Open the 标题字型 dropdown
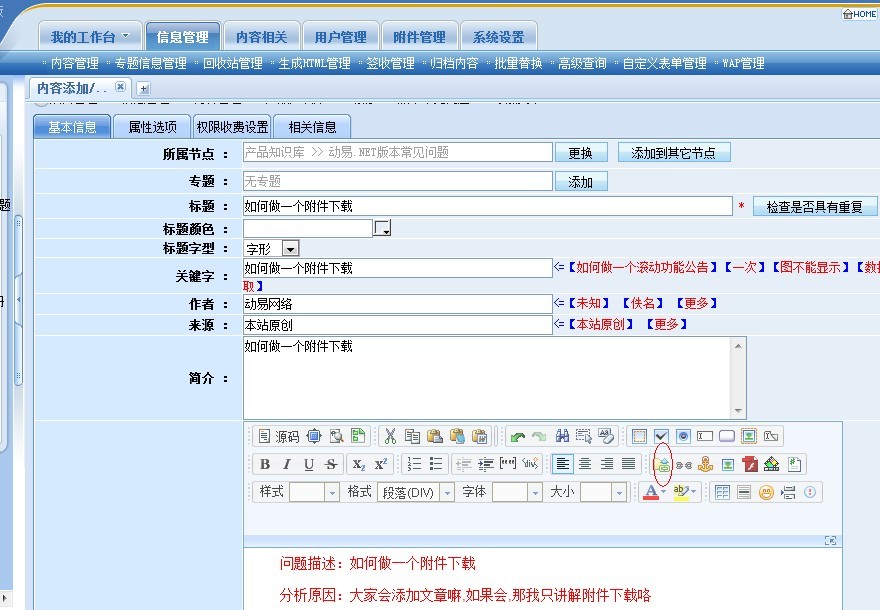 (290, 248)
